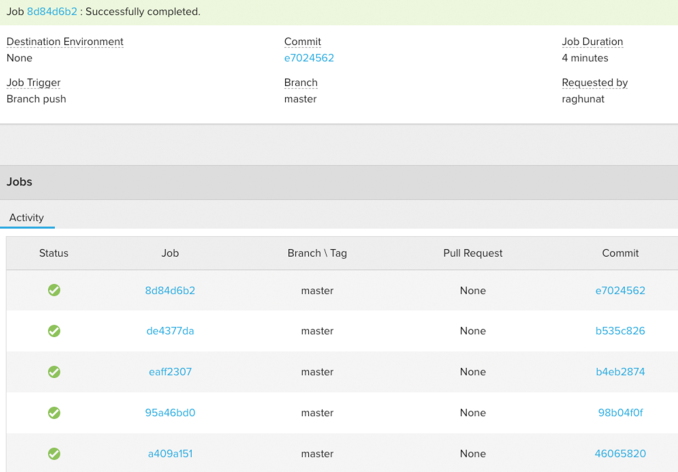Open job de4377da details

(x=170, y=331)
